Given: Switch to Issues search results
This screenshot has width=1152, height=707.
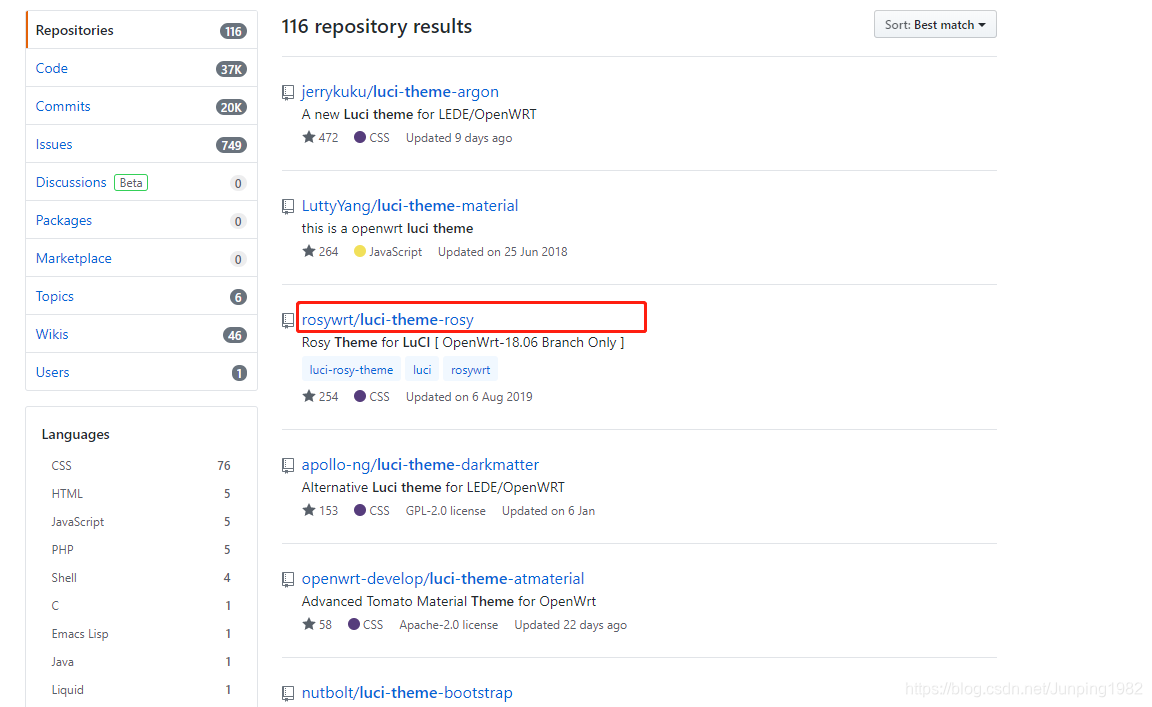Looking at the screenshot, I should pos(142,145).
